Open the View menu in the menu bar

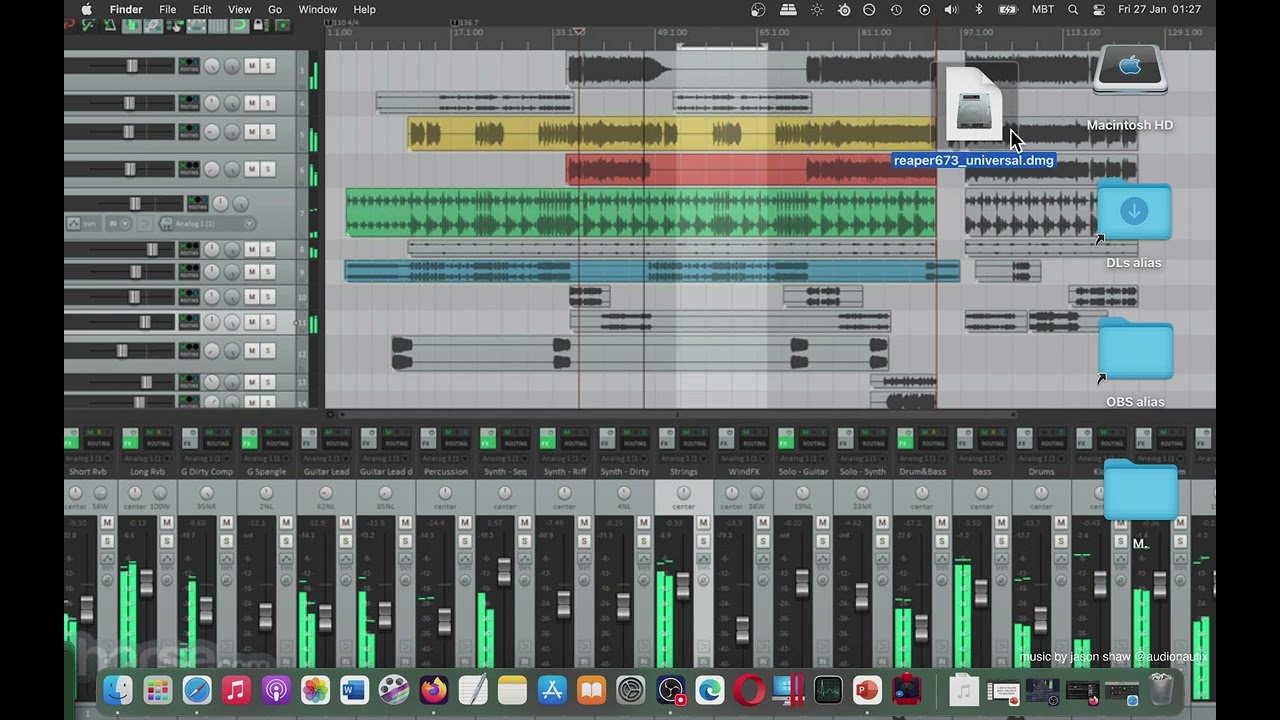(x=239, y=9)
